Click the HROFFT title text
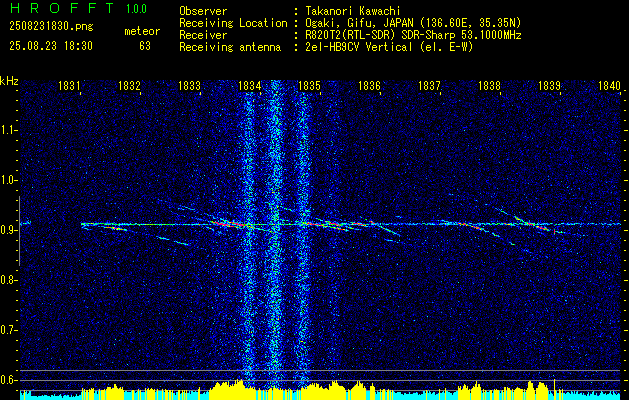Image resolution: width=629 pixels, height=400 pixels. pyautogui.click(x=63, y=8)
